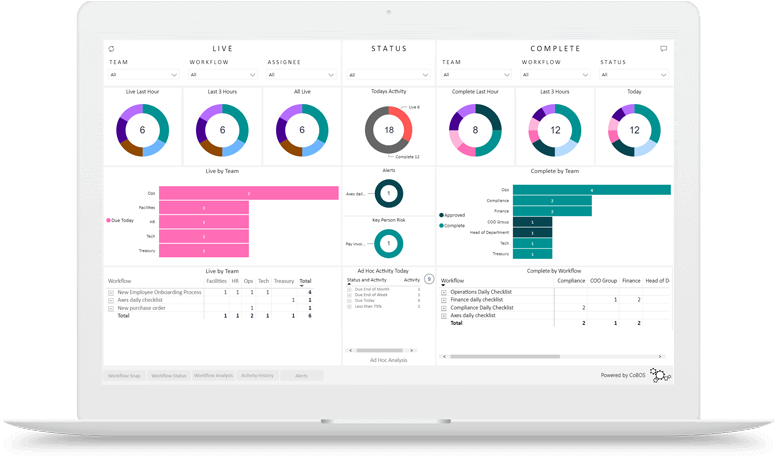Click the refresh icon beside the LIVE header
Viewport: 778px width, 458px height.
coord(111,49)
